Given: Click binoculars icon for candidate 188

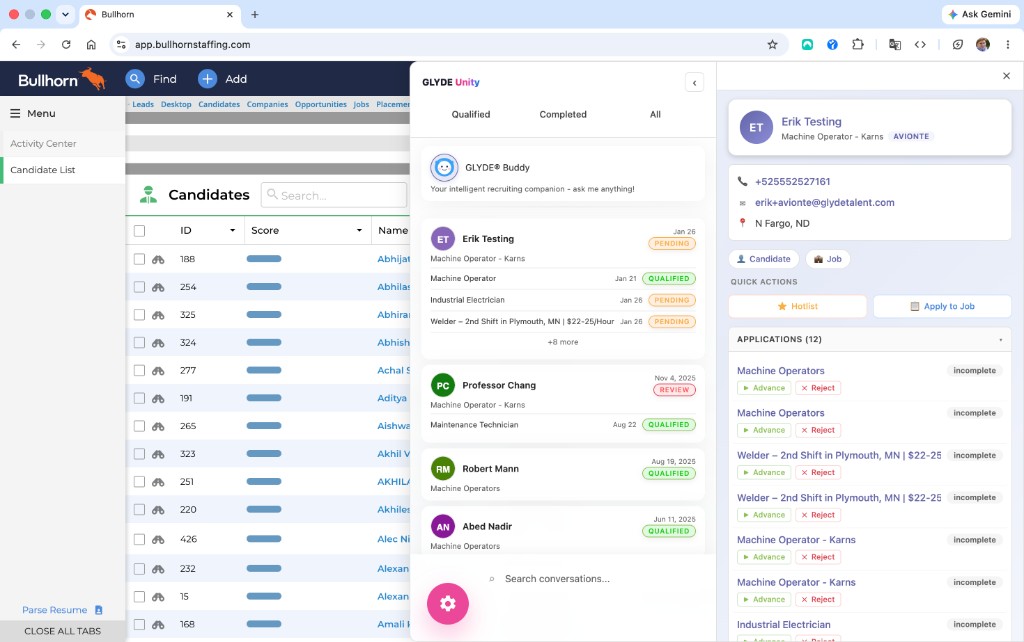Looking at the screenshot, I should (x=158, y=259).
